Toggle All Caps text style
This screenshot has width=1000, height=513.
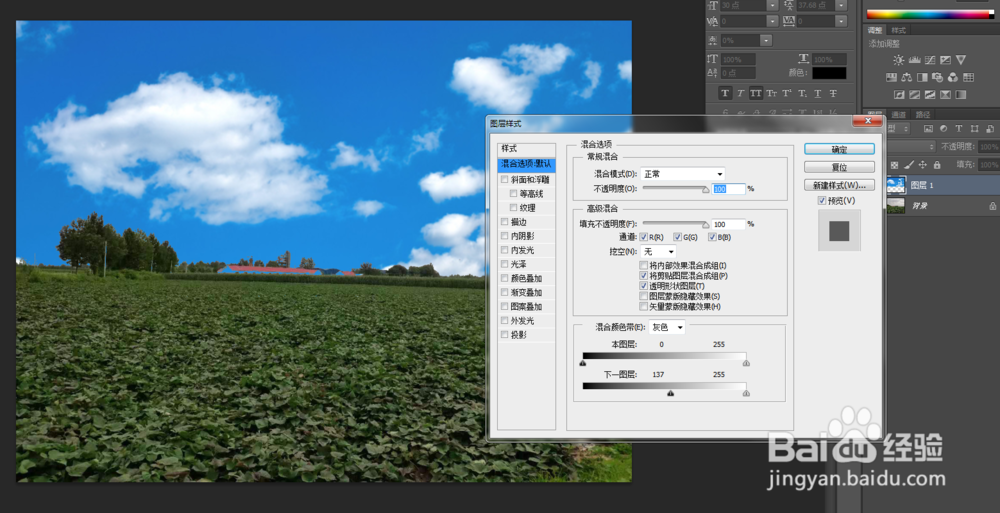click(x=756, y=93)
